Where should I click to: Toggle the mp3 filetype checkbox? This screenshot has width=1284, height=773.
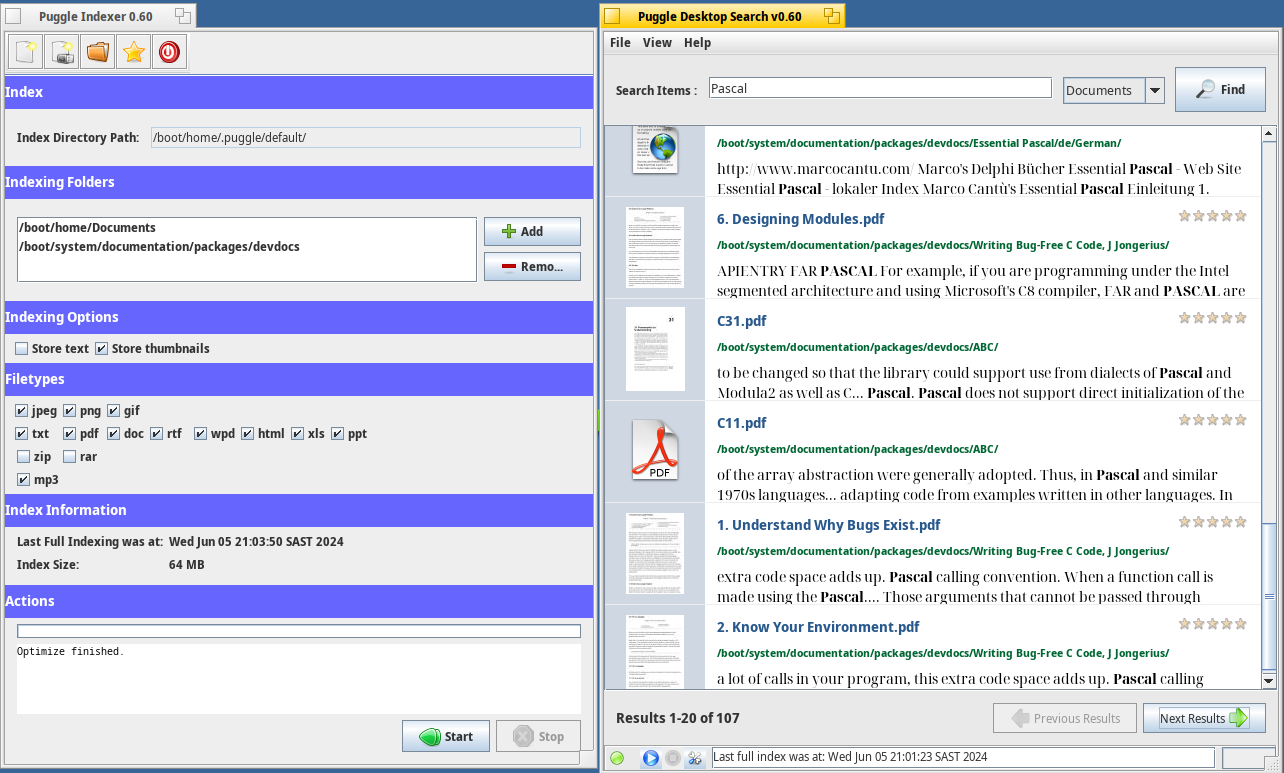(24, 480)
